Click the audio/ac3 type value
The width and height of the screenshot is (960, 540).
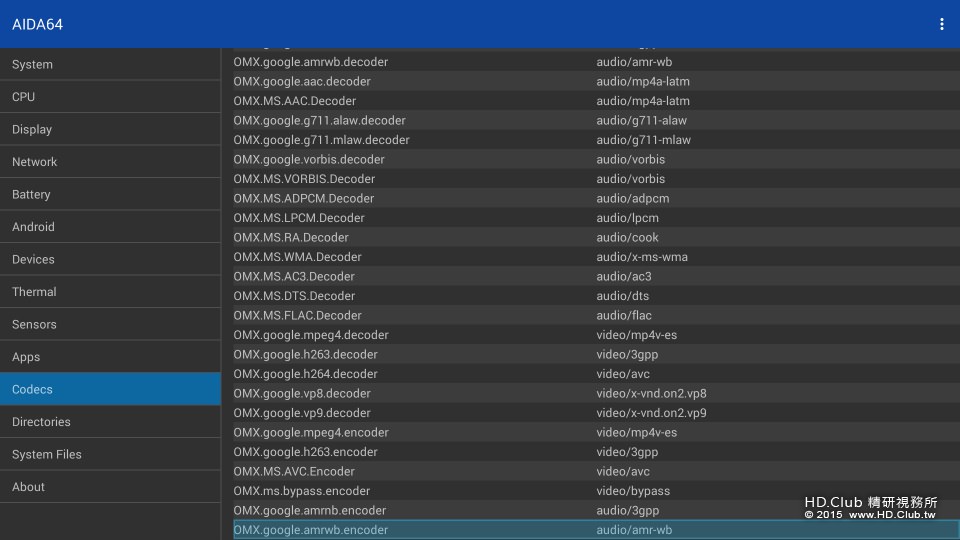coord(624,276)
